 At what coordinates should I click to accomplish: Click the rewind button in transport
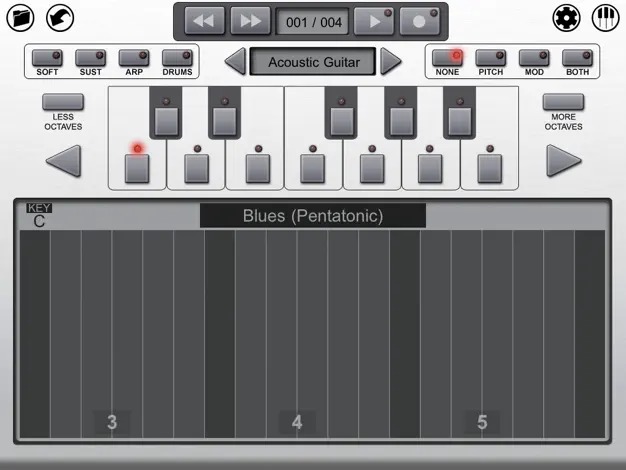[x=205, y=21]
